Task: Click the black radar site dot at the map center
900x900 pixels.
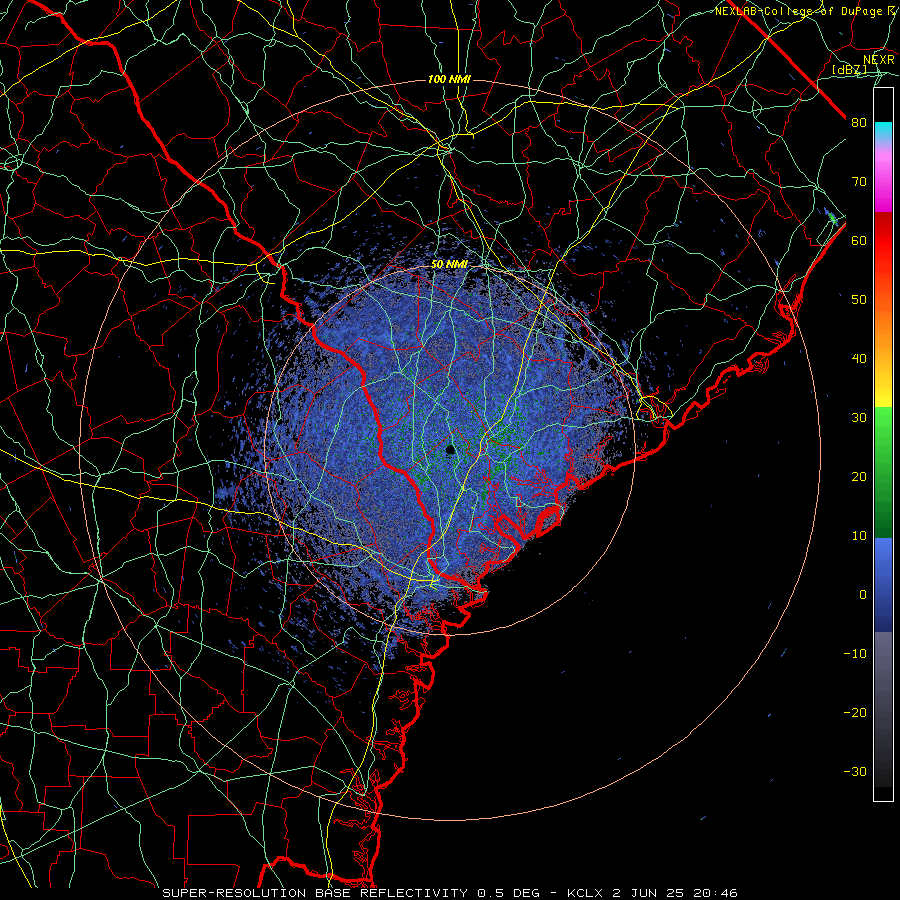Action: tap(451, 449)
